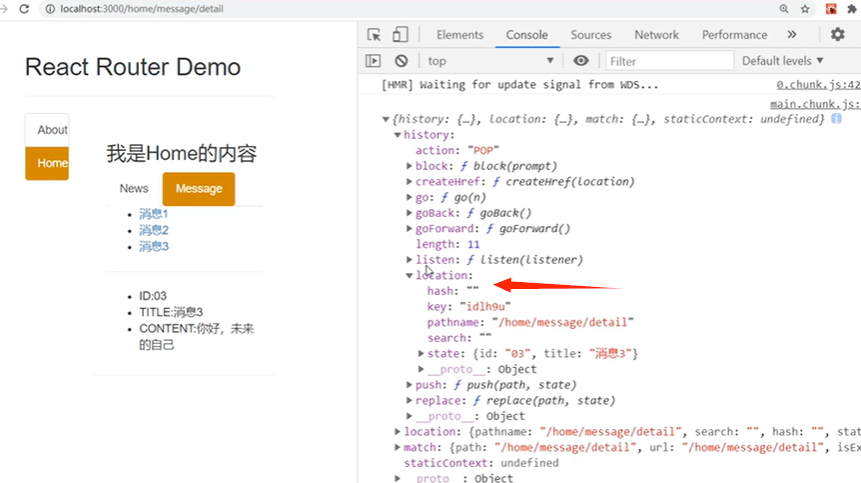The width and height of the screenshot is (861, 483).
Task: Open the Default levels dropdown
Action: click(x=782, y=61)
